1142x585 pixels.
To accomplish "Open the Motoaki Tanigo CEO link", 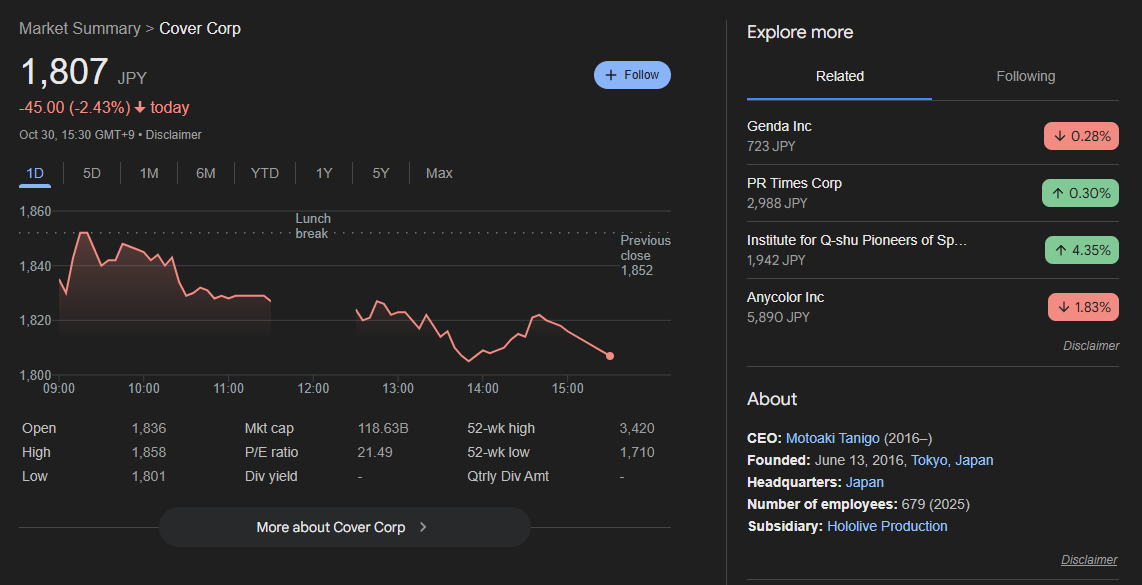I will pyautogui.click(x=832, y=438).
